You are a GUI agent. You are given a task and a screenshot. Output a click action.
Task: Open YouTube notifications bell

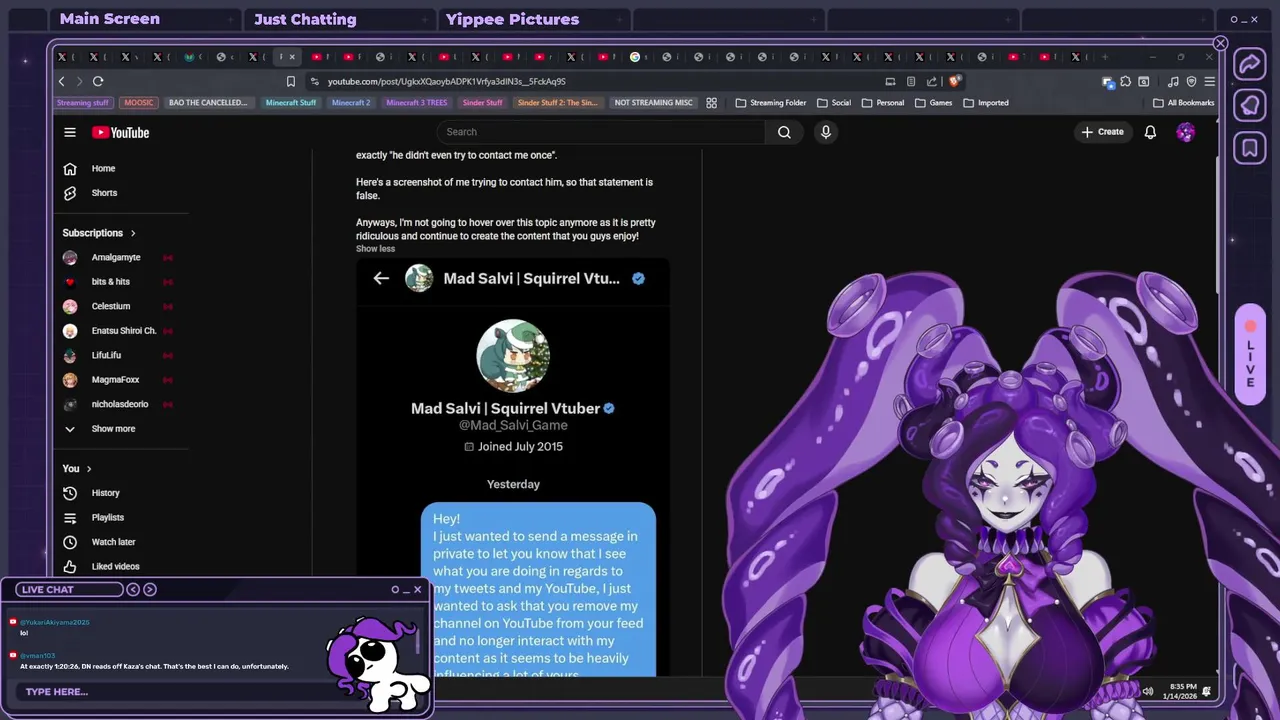click(1150, 132)
